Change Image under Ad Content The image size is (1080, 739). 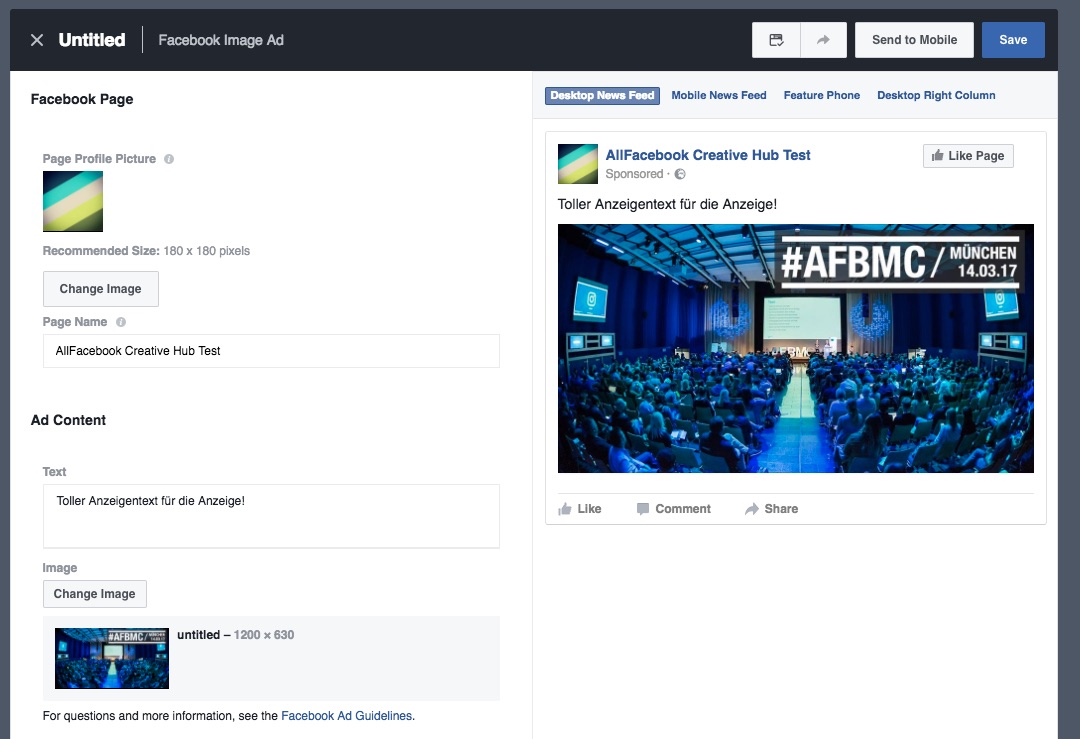94,594
